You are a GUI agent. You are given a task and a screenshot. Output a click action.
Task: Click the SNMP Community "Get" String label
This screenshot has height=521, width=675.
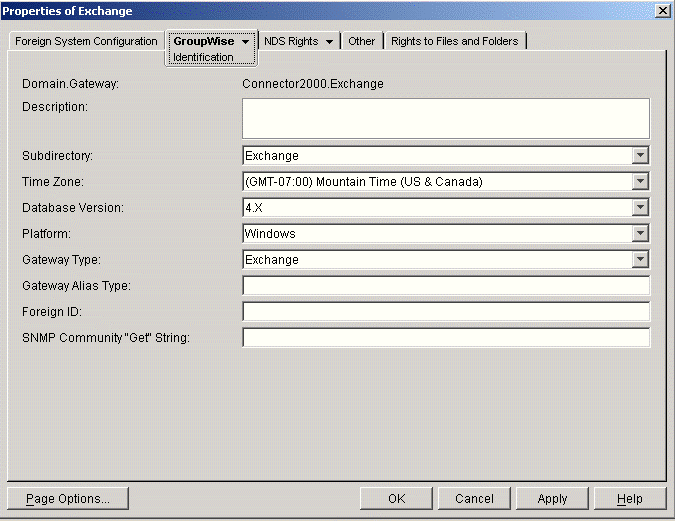click(105, 338)
